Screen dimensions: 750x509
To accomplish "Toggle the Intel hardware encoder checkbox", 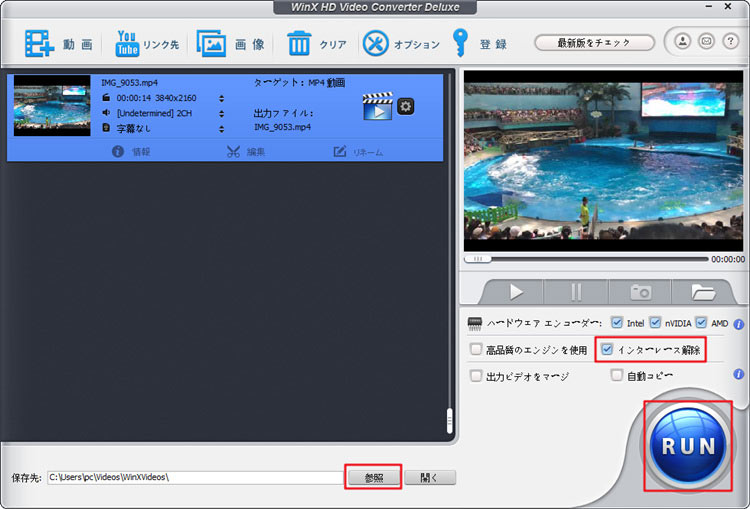I will point(617,322).
